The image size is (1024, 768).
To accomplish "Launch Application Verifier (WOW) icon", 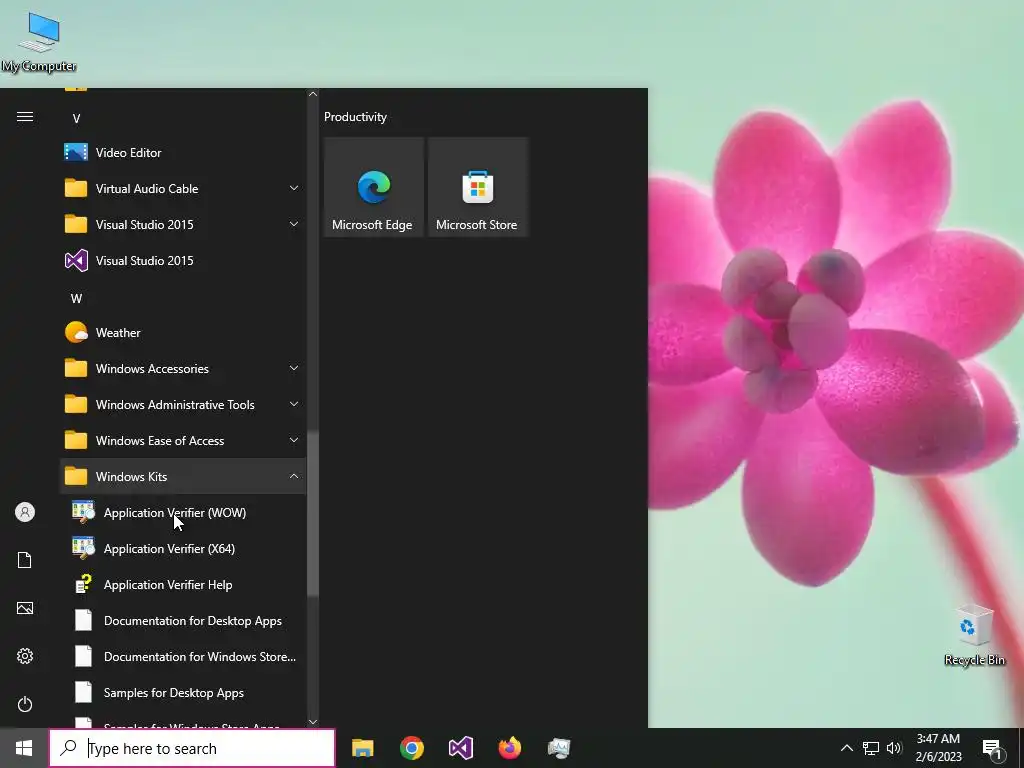I will (84, 512).
